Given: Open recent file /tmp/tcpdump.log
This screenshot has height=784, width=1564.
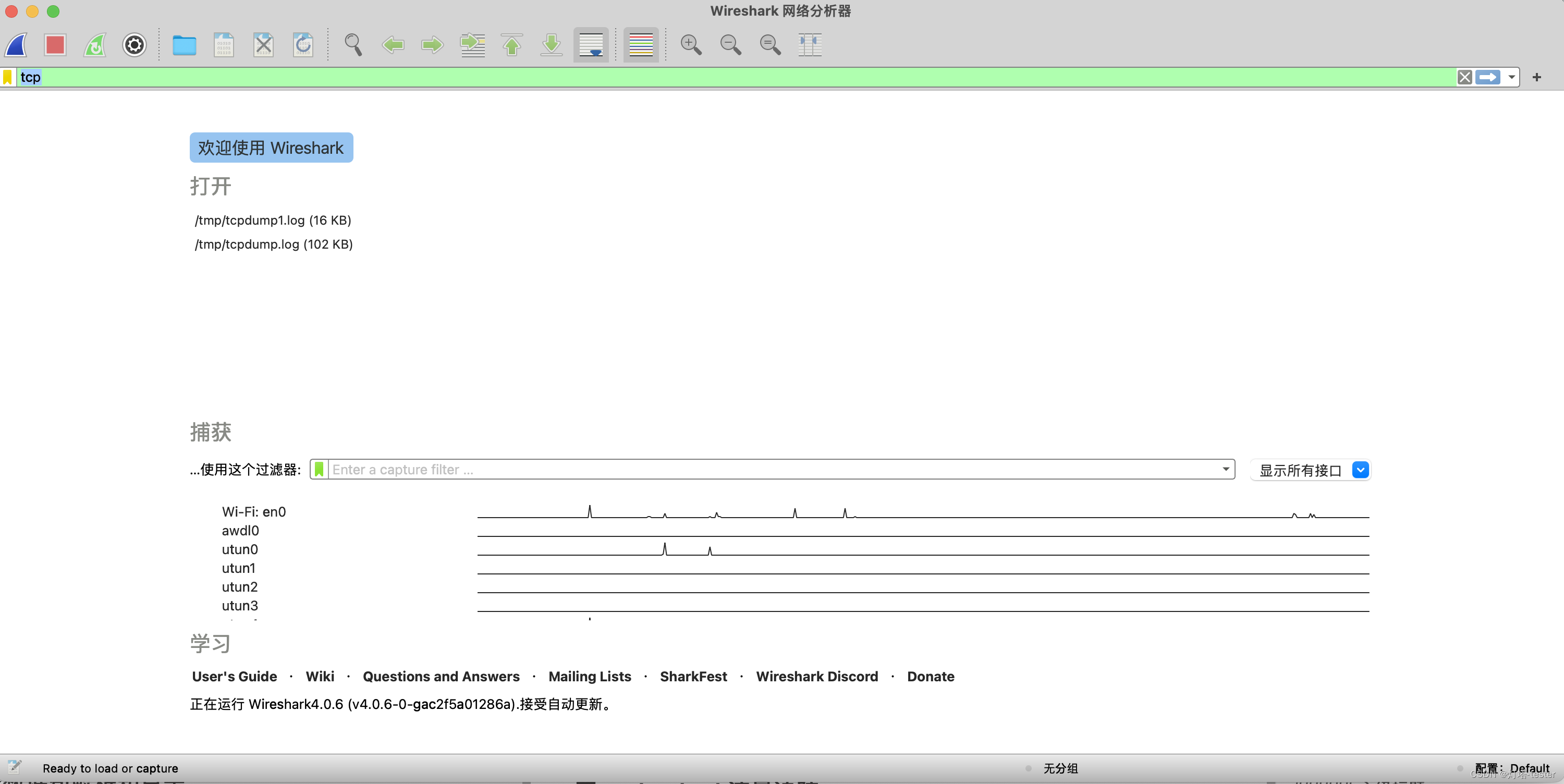Looking at the screenshot, I should click(273, 244).
